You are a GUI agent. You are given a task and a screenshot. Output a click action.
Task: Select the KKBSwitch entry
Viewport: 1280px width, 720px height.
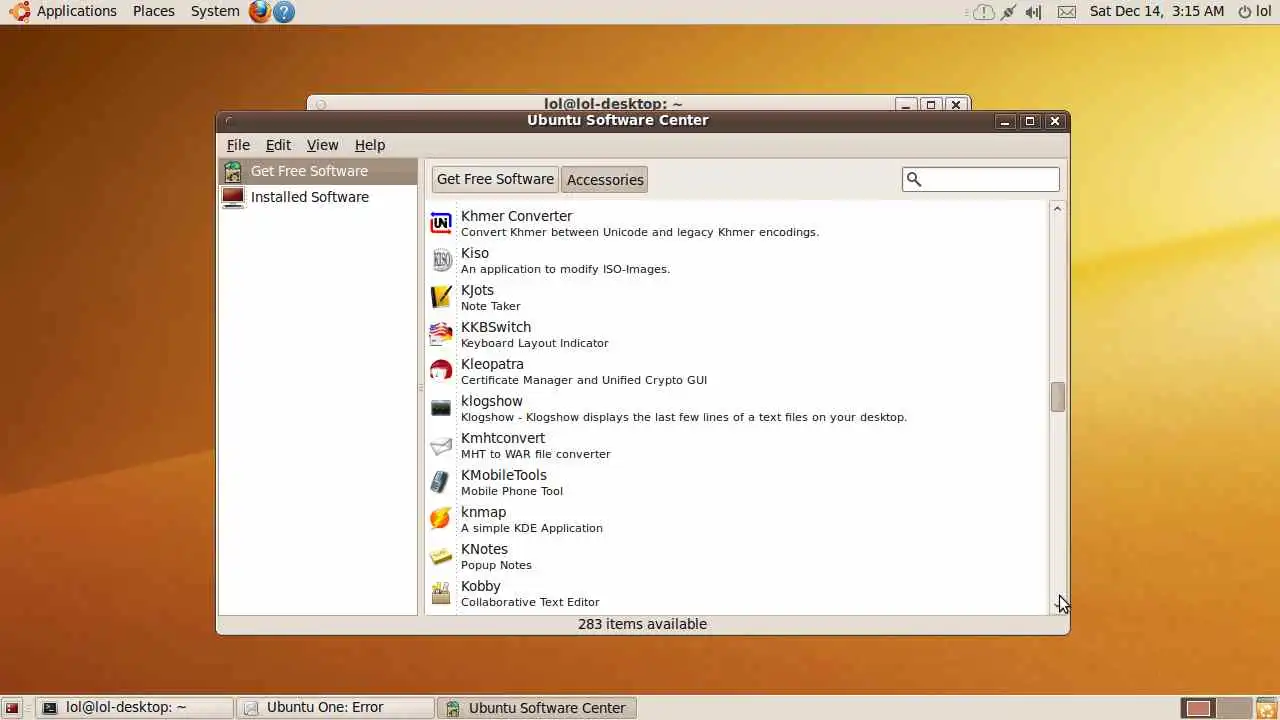click(x=737, y=334)
